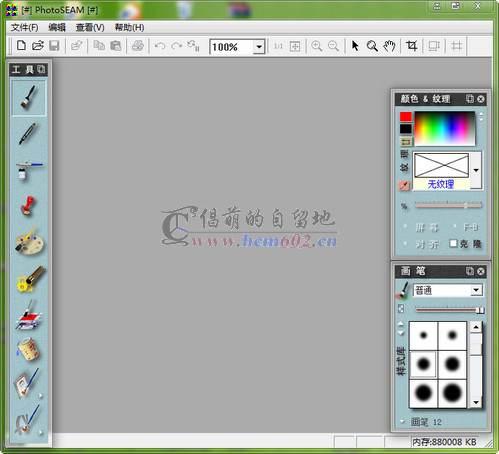Pick a color from the spectrum

coord(445,129)
